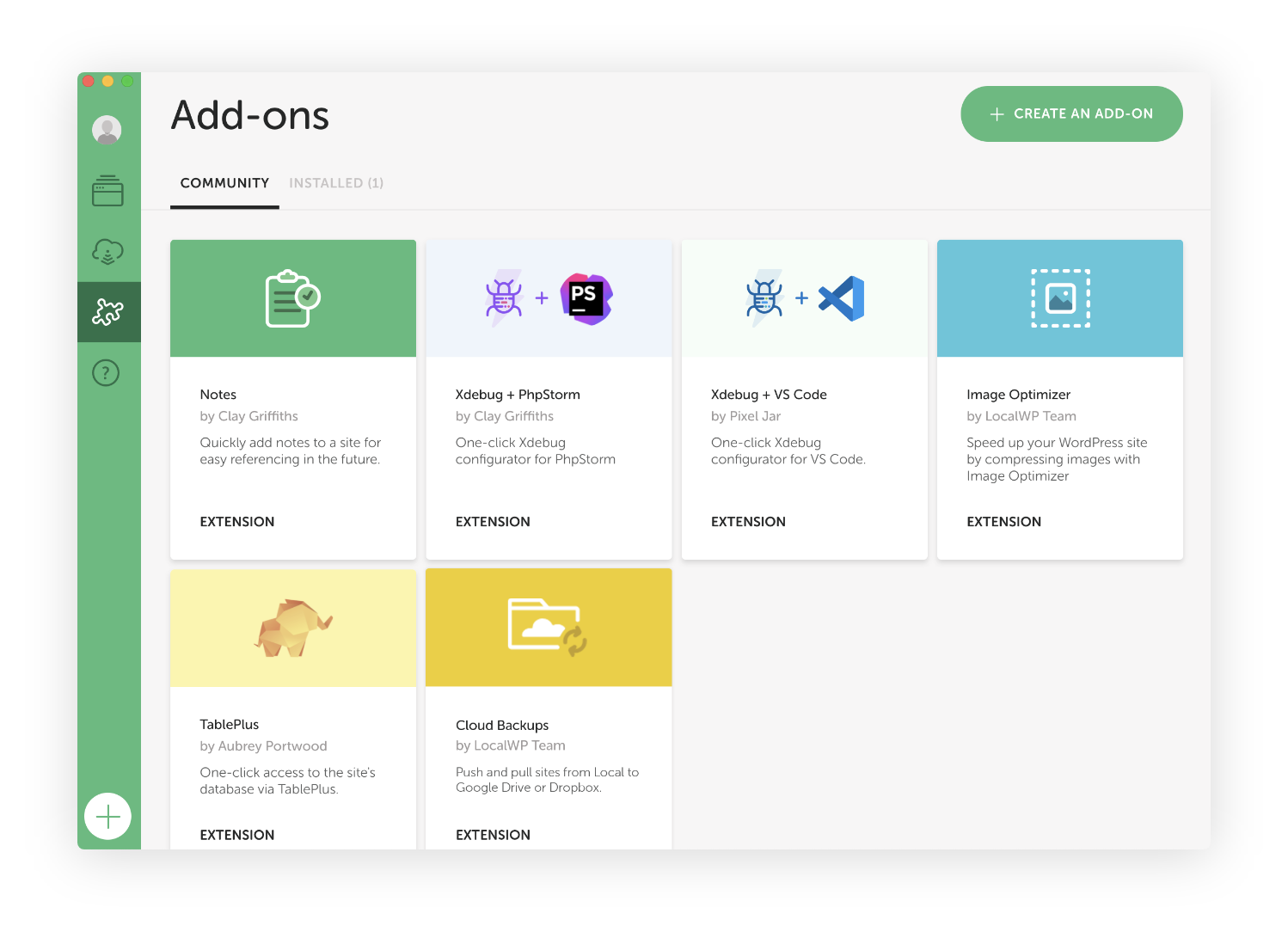This screenshot has height=932, width=1288.
Task: Click the Image Optimizer add-on title
Action: (1018, 395)
